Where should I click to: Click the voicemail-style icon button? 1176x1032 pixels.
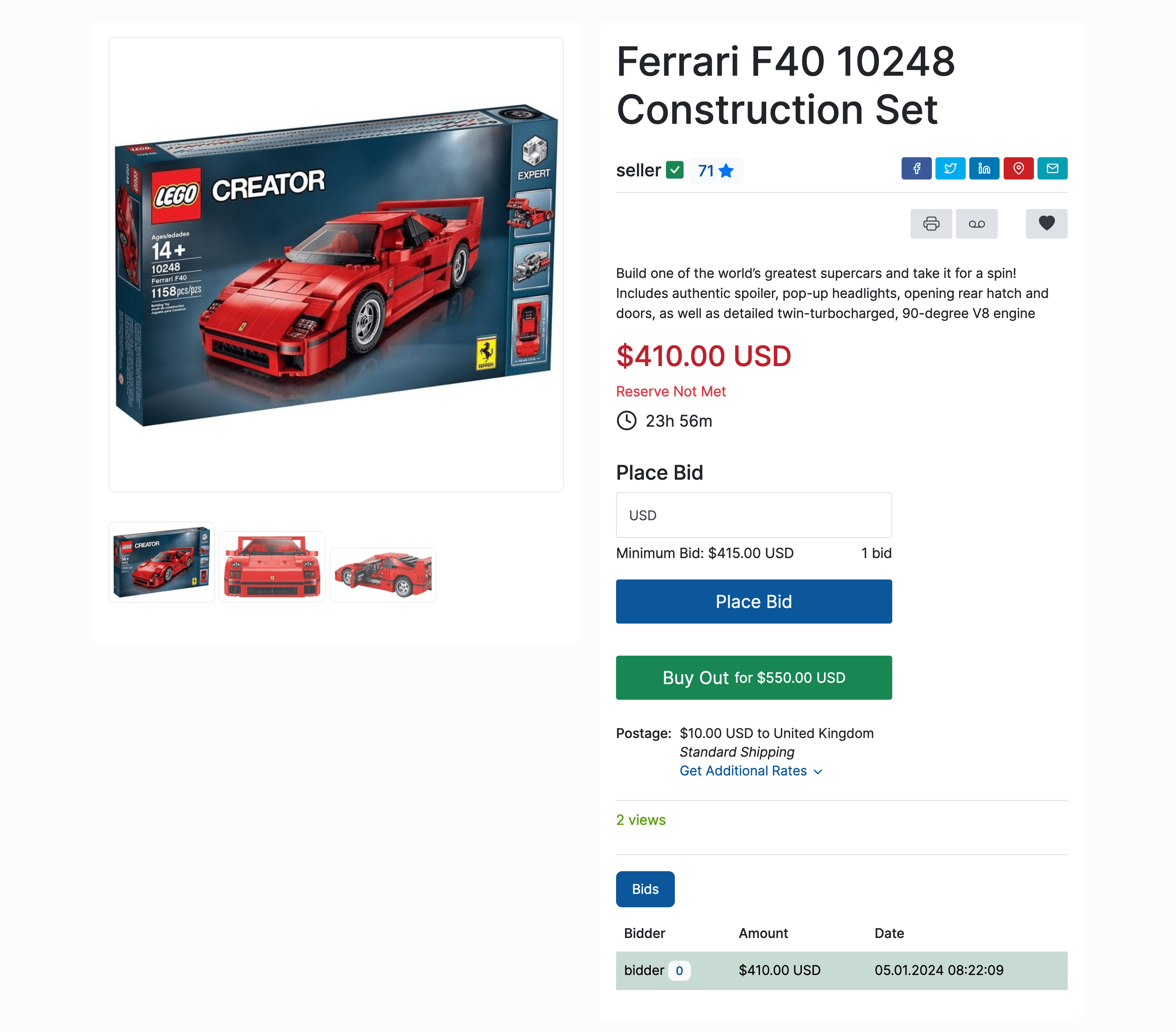976,224
